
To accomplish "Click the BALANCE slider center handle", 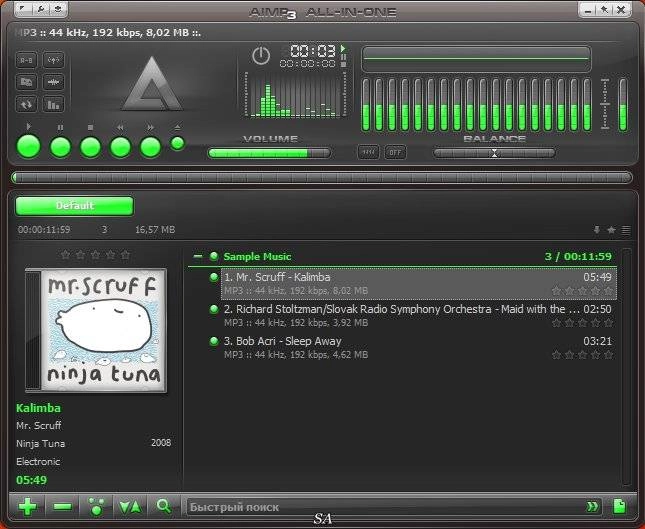I will [494, 153].
